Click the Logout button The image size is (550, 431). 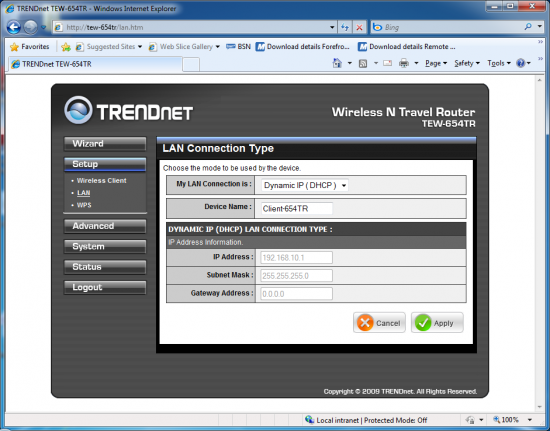coord(105,288)
